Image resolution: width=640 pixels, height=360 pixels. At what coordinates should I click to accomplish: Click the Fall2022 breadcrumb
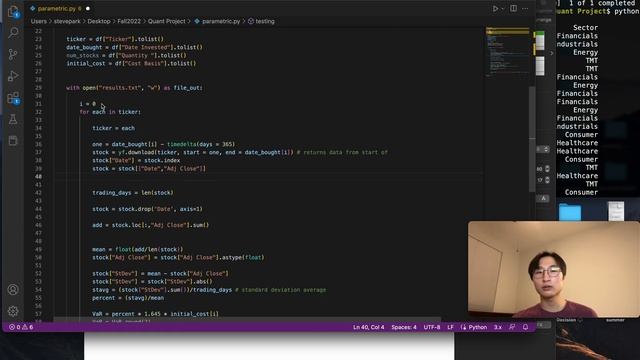click(129, 21)
